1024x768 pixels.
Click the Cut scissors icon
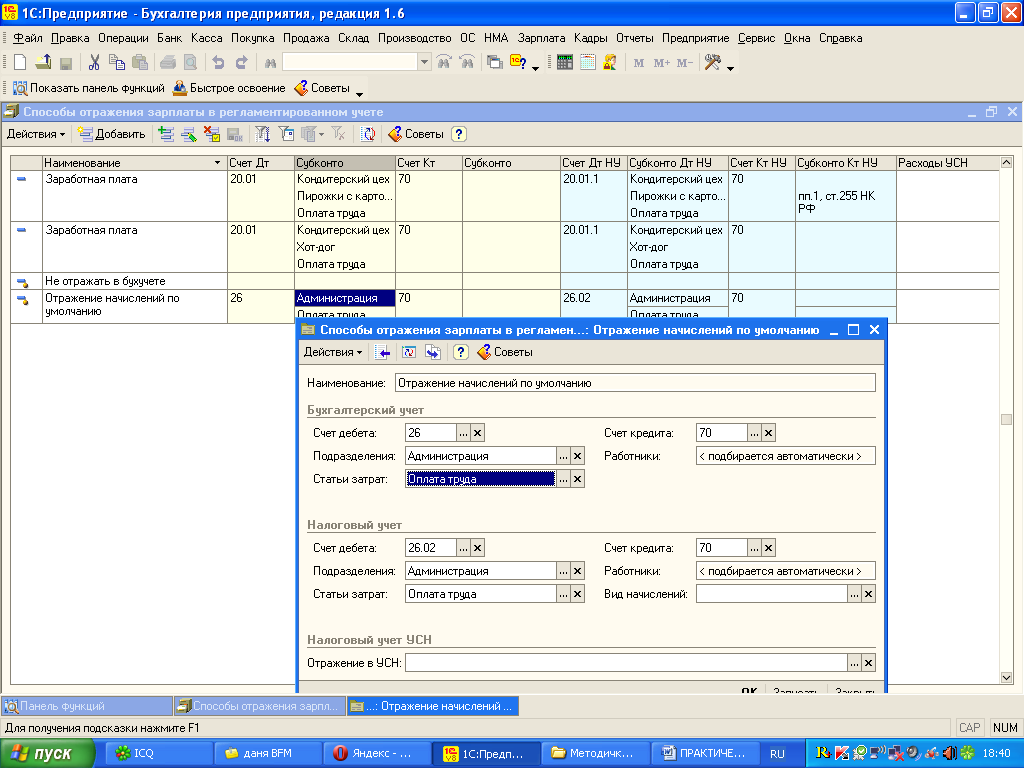pyautogui.click(x=94, y=63)
